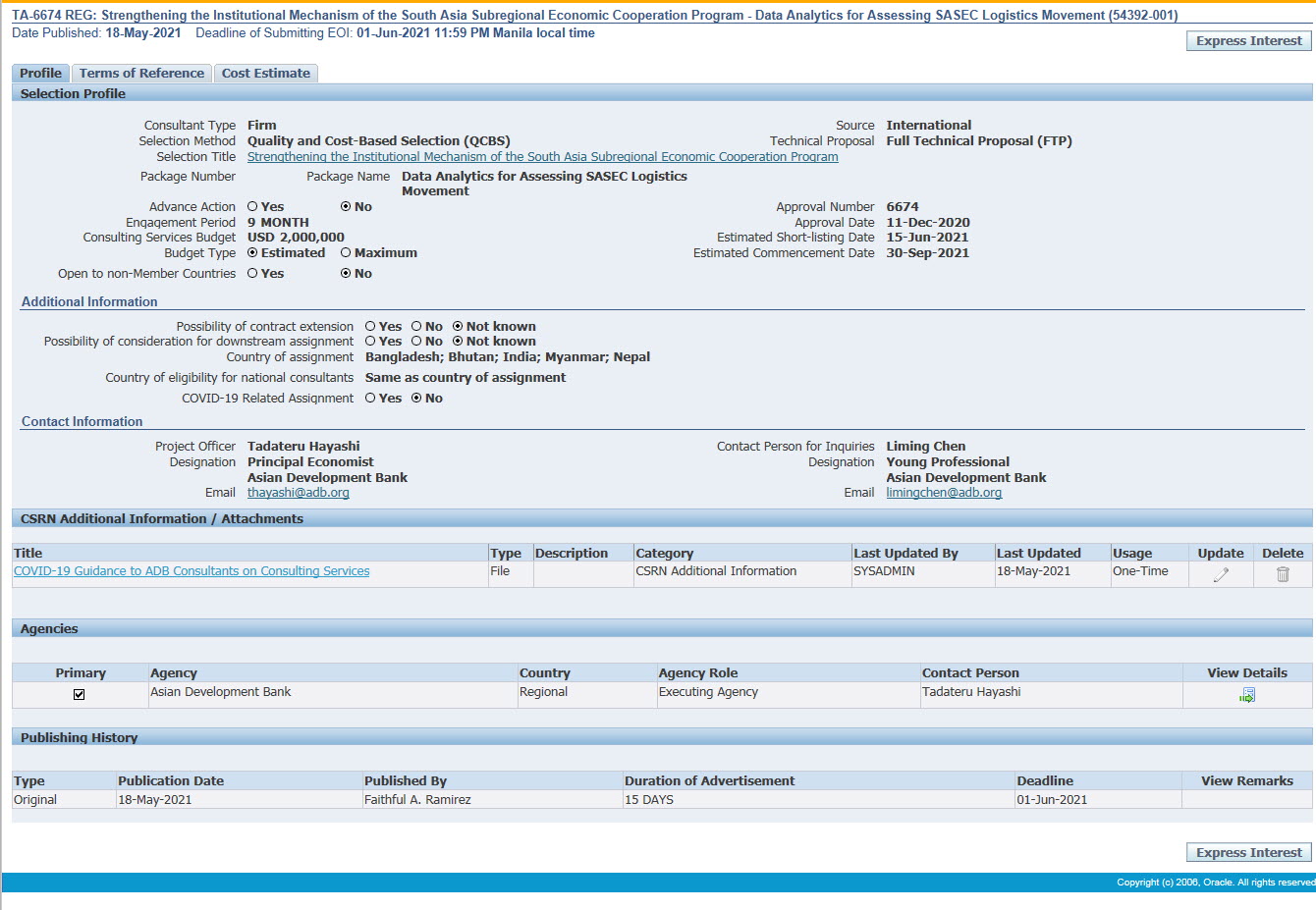Viewport: 1316px width, 910px height.
Task: Select No for downstream assignment consideration
Action: pyautogui.click(x=416, y=342)
